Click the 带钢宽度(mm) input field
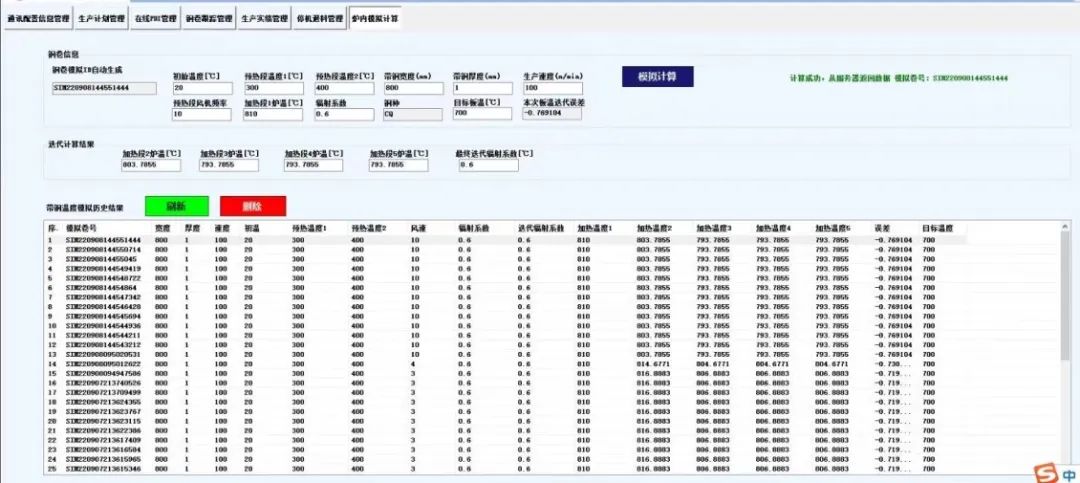 [413, 88]
